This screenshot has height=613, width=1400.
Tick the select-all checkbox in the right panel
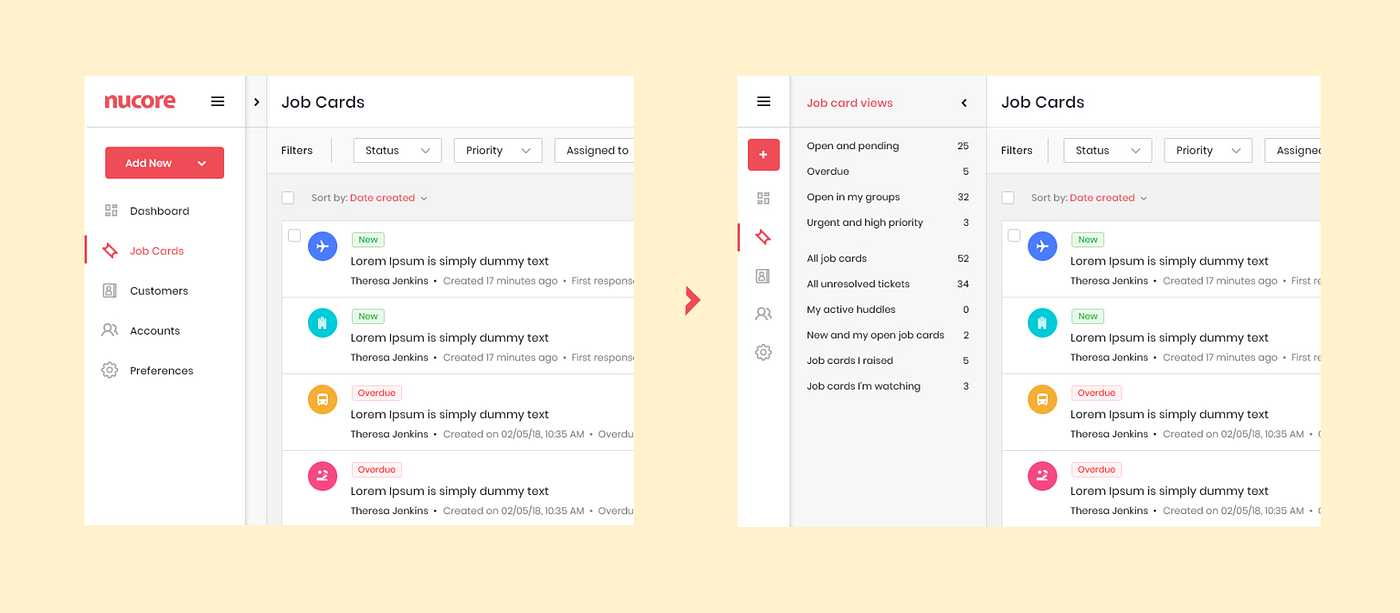[1008, 198]
